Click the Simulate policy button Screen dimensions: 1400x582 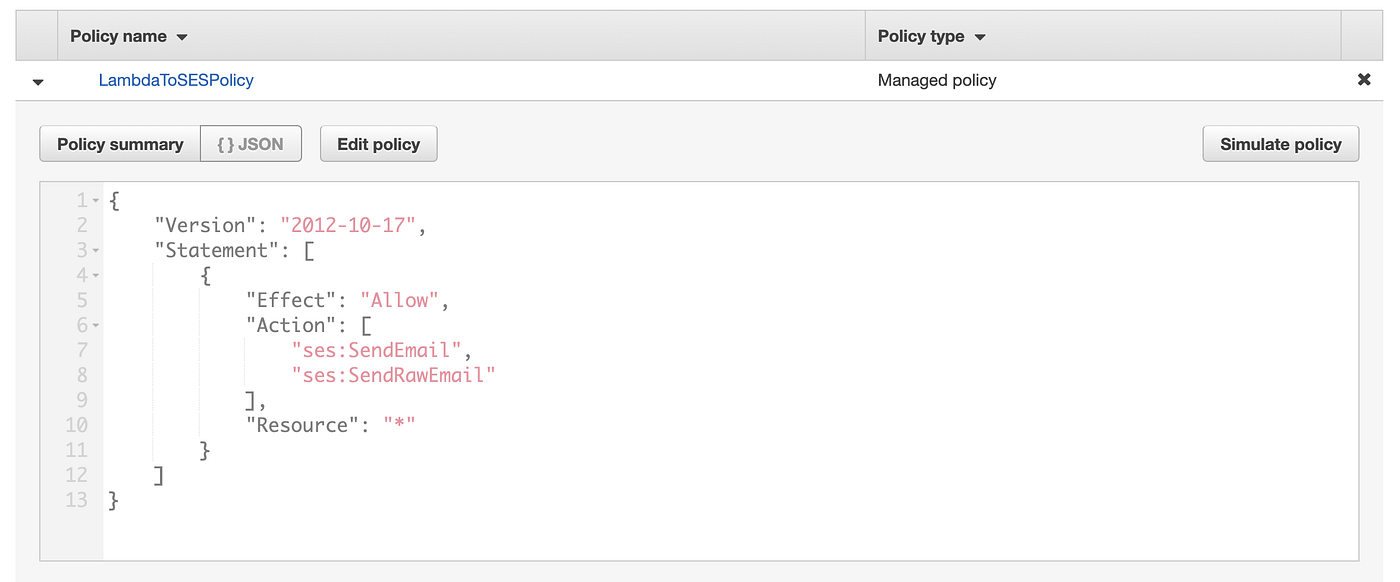pos(1281,144)
